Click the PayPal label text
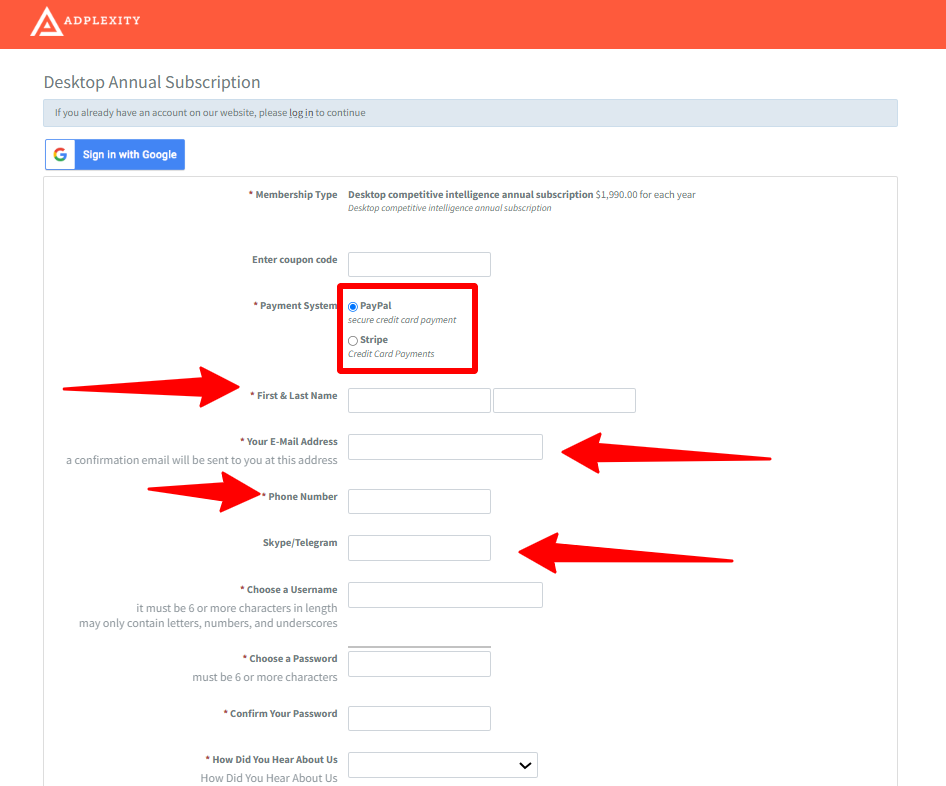The height and width of the screenshot is (786, 946). [375, 306]
